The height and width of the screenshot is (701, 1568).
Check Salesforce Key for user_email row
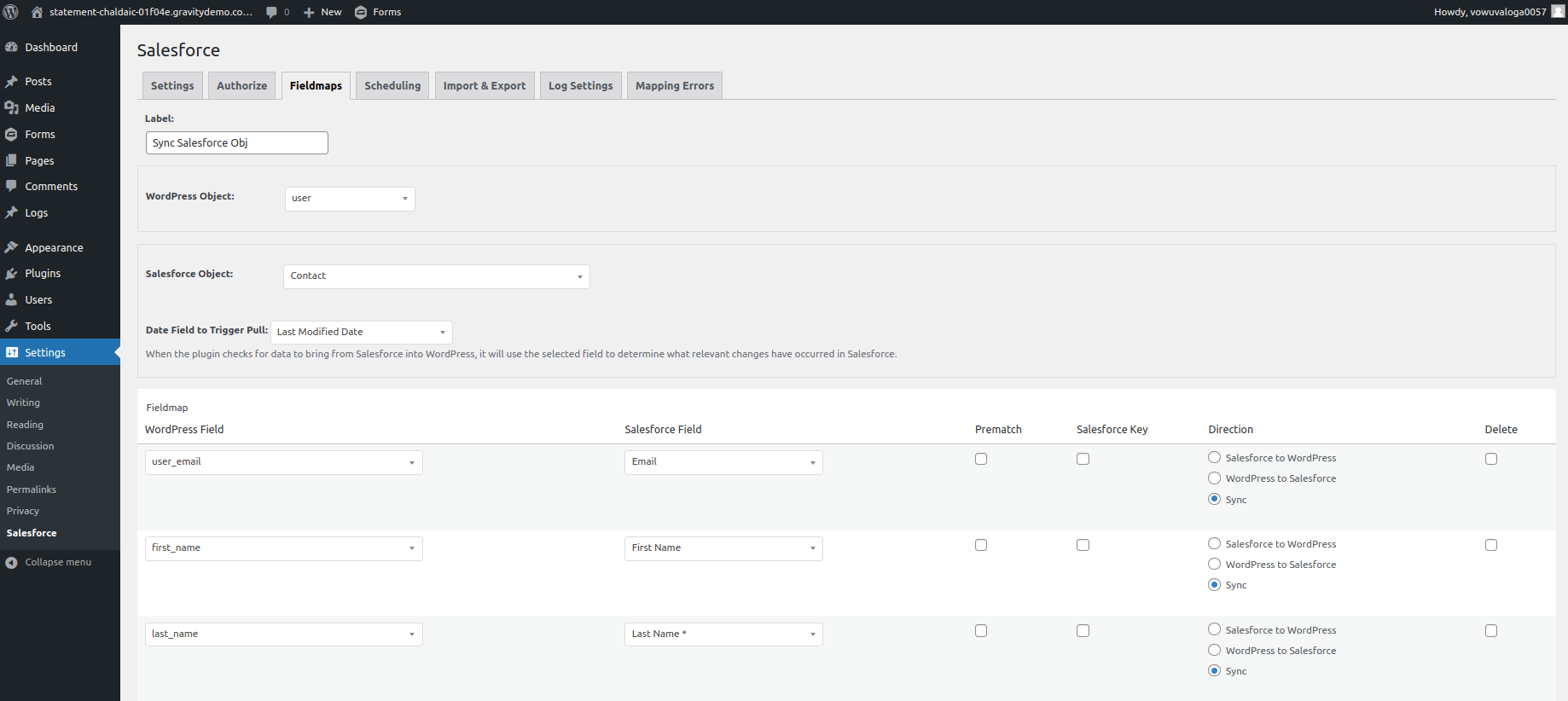click(1083, 459)
